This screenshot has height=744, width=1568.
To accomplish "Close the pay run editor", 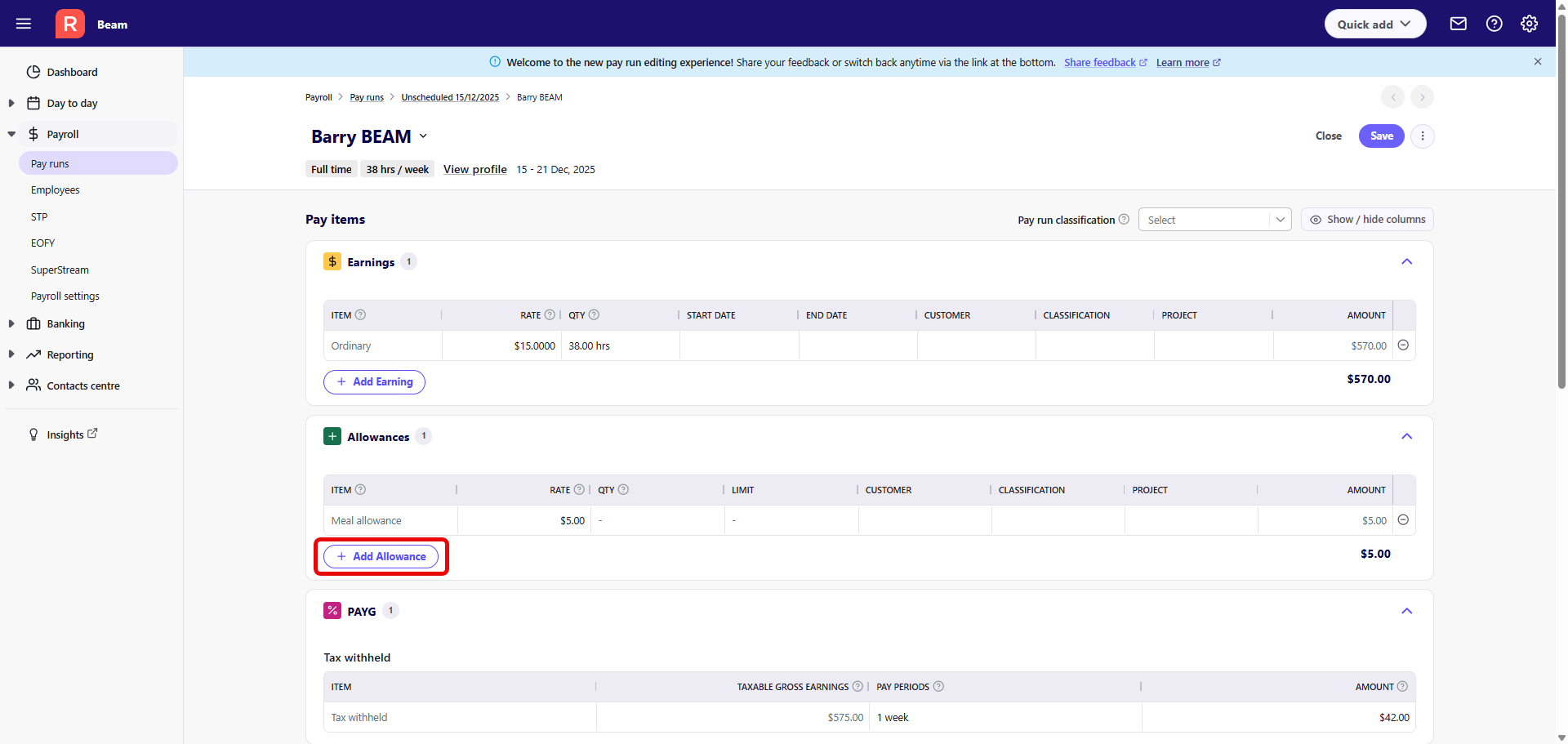I will pos(1329,136).
